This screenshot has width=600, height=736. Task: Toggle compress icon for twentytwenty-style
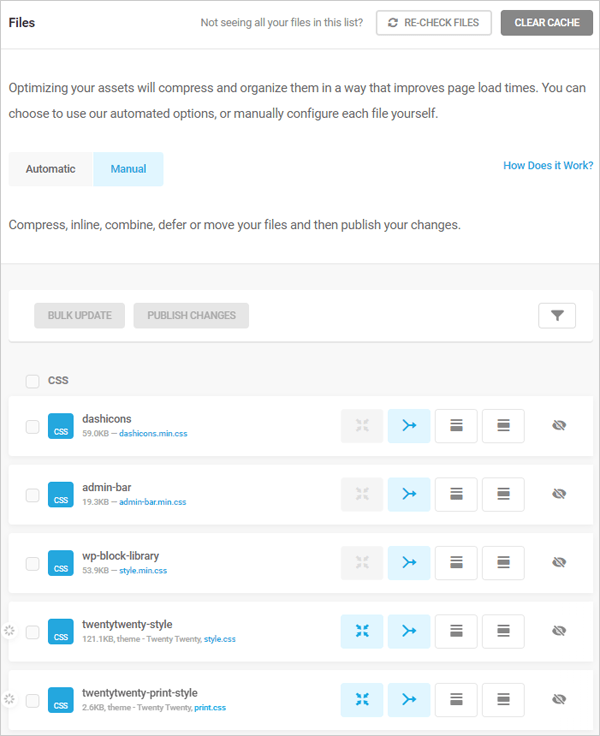pyautogui.click(x=361, y=631)
